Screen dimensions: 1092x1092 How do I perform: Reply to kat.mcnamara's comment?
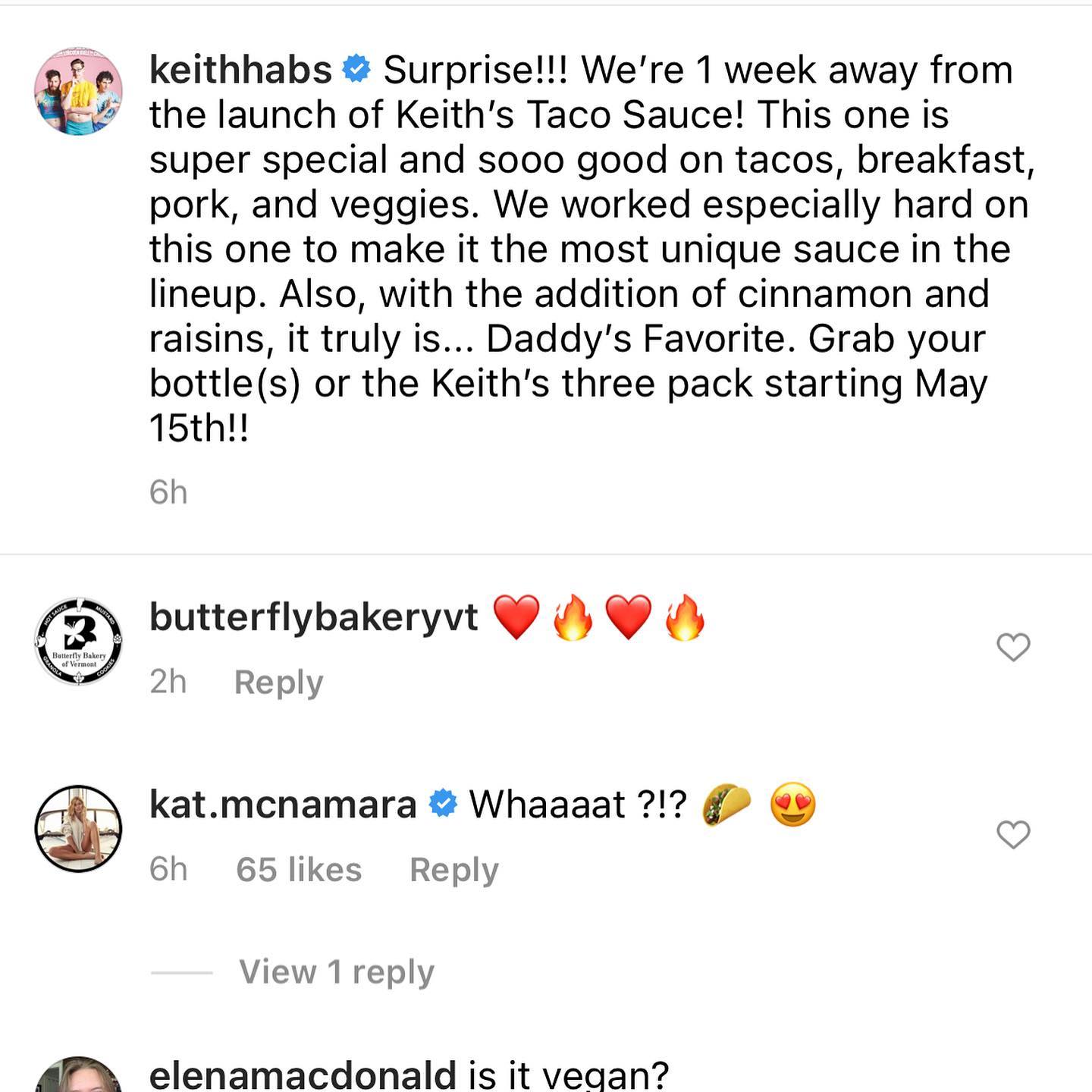tap(453, 869)
